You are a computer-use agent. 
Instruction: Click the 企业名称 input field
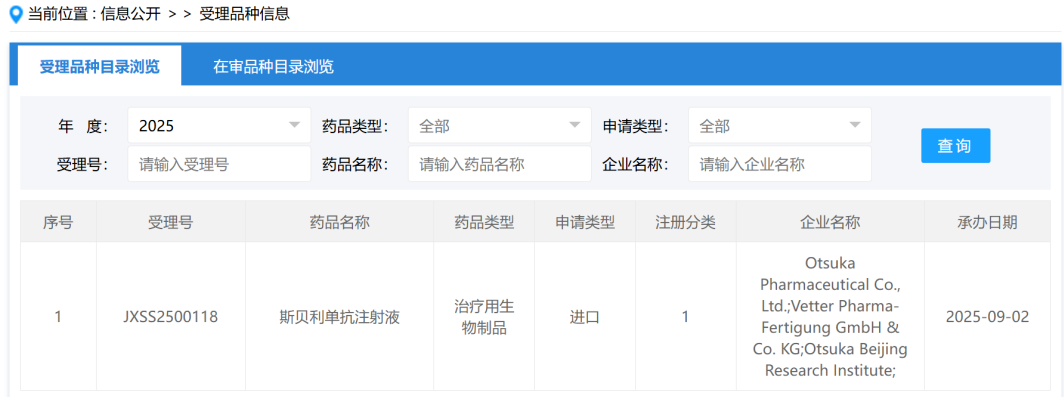point(780,164)
